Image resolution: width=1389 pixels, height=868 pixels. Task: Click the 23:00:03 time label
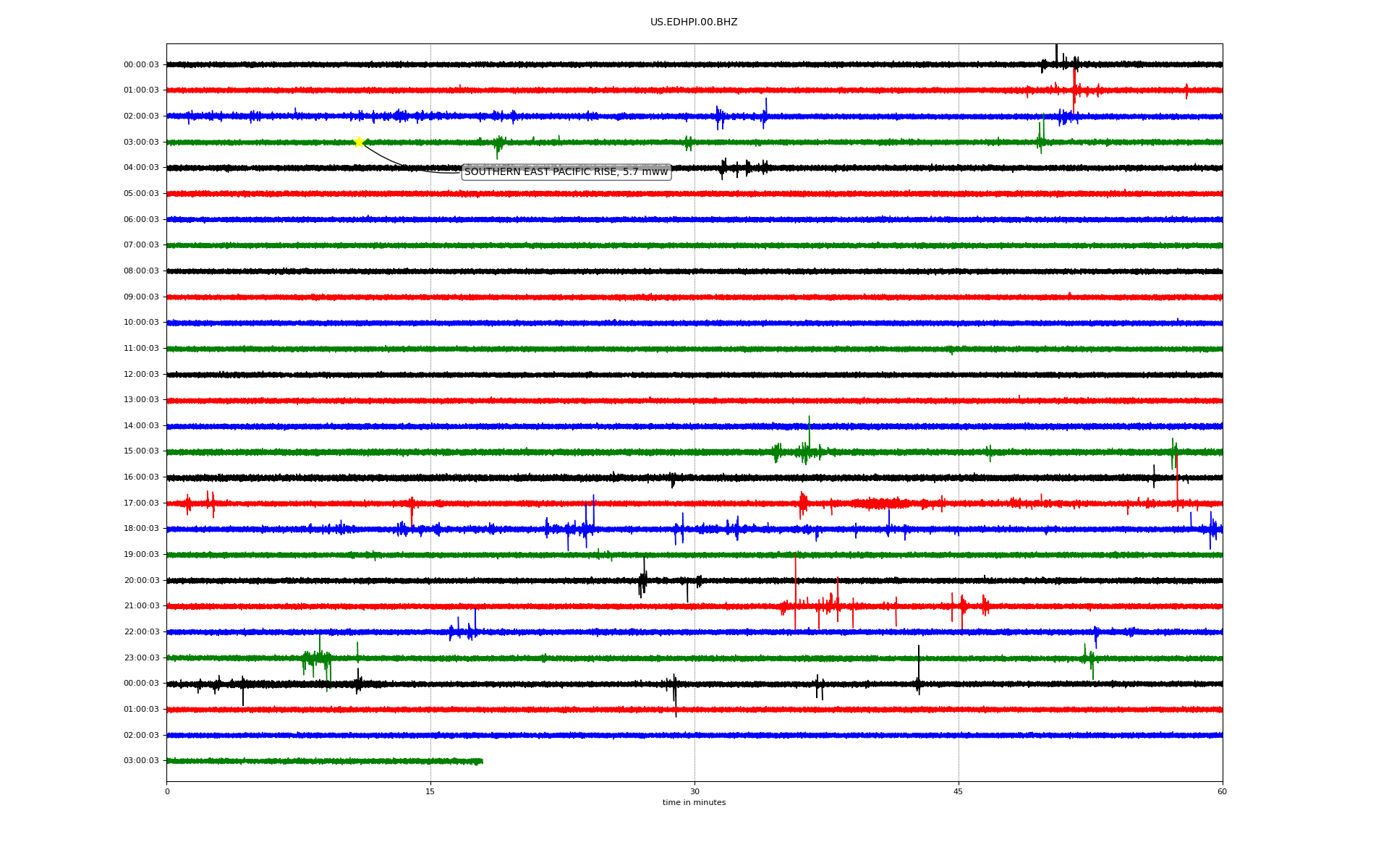pyautogui.click(x=141, y=658)
